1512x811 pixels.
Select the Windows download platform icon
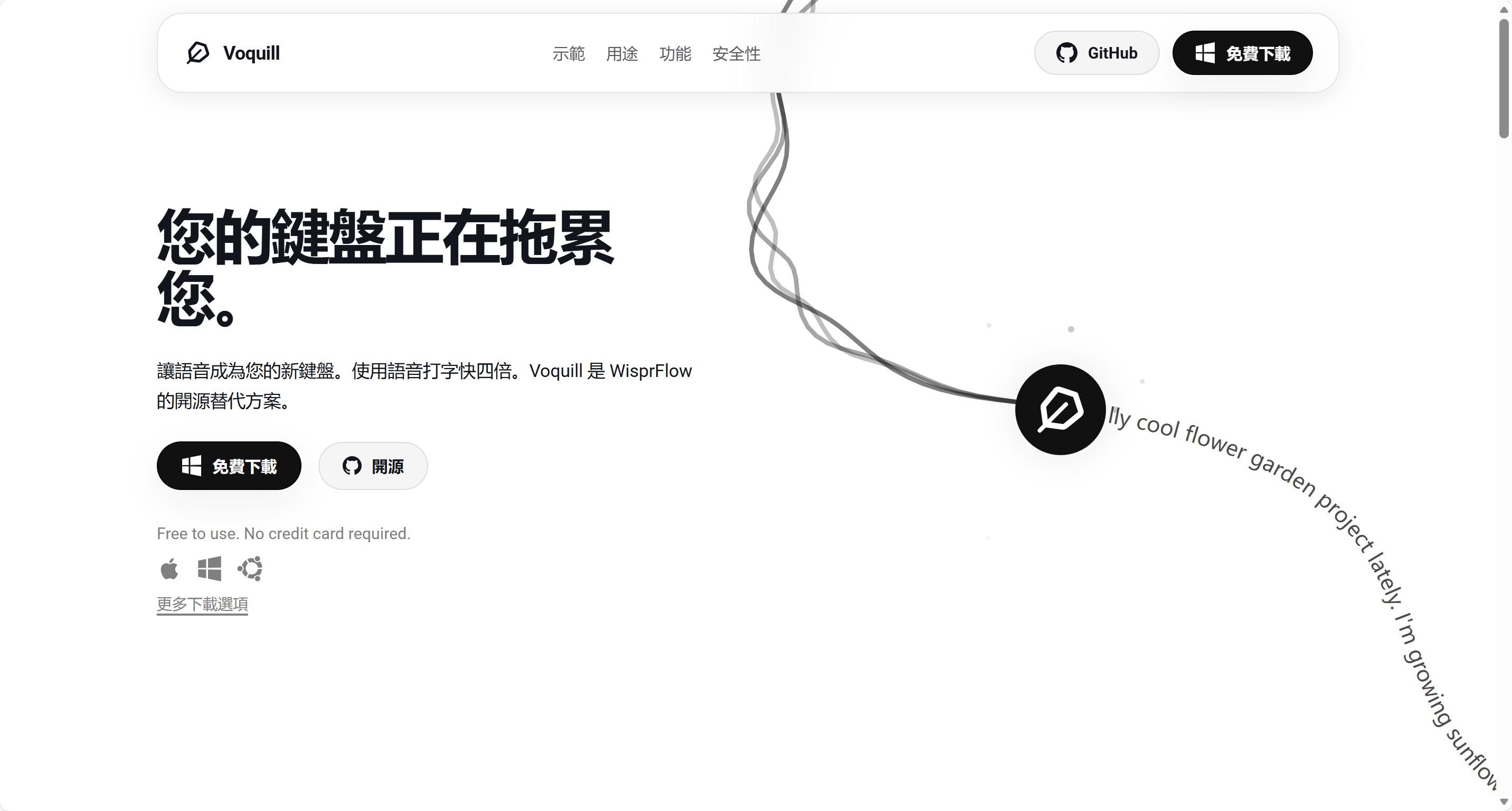(x=210, y=568)
